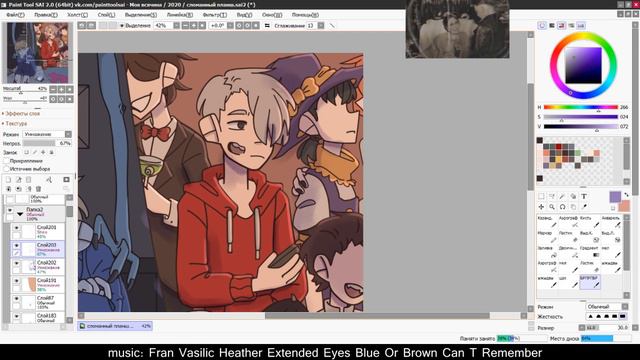The image size is (640, 360).
Task: Click the undo arrow in top toolbar
Action: (x=82, y=26)
